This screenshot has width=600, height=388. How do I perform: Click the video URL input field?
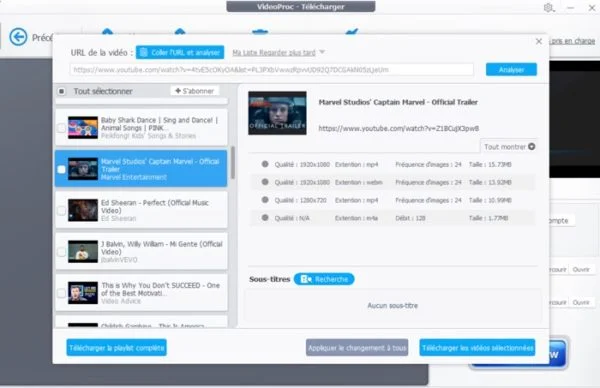point(271,70)
